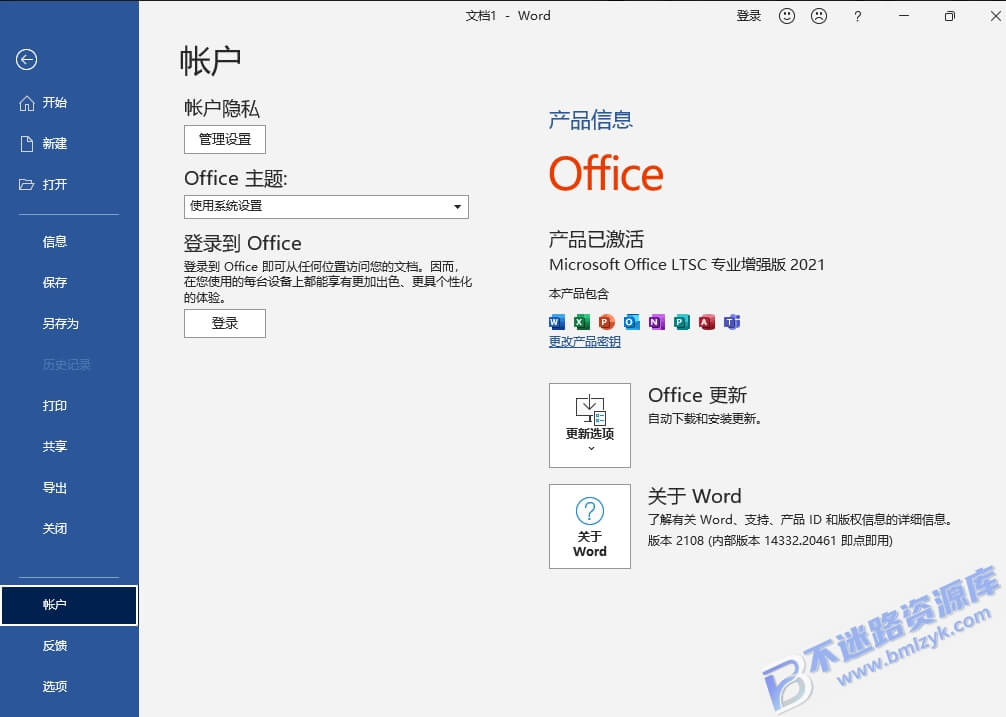Click the Access app icon in product list

pyautogui.click(x=707, y=322)
